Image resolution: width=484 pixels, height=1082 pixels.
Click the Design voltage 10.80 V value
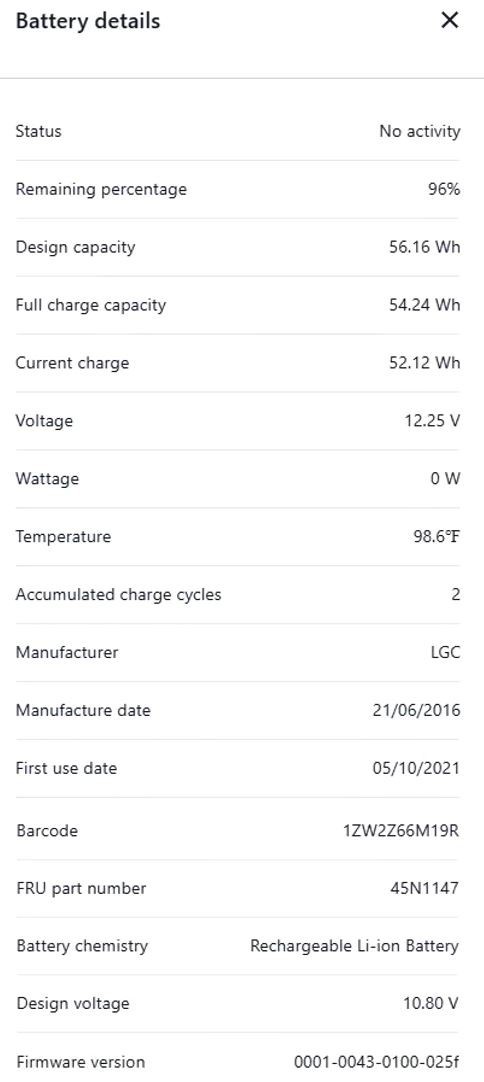point(432,1004)
